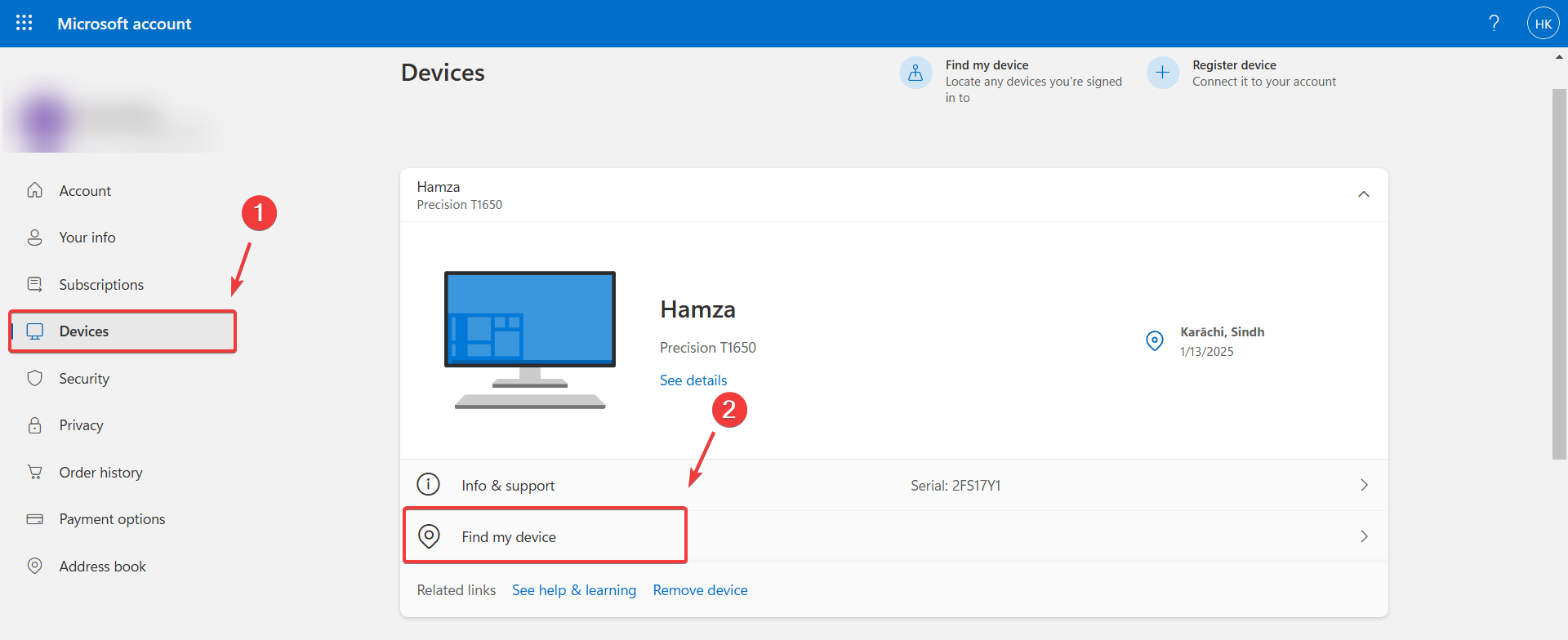Screen dimensions: 1568x640
Task: Open Find my device row arrow
Action: [x=1364, y=536]
